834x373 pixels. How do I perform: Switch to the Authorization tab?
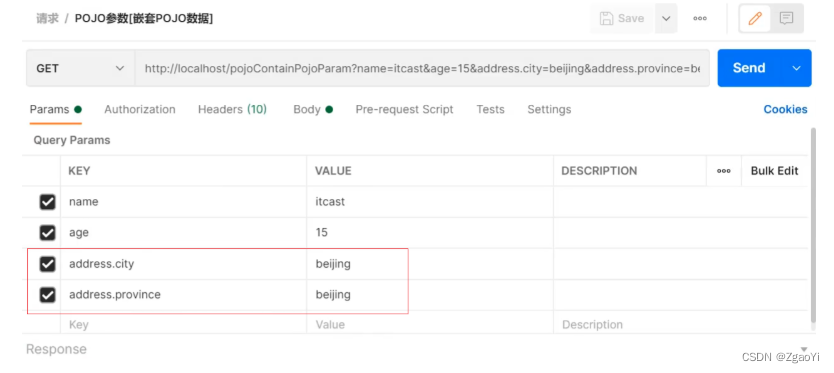click(140, 110)
